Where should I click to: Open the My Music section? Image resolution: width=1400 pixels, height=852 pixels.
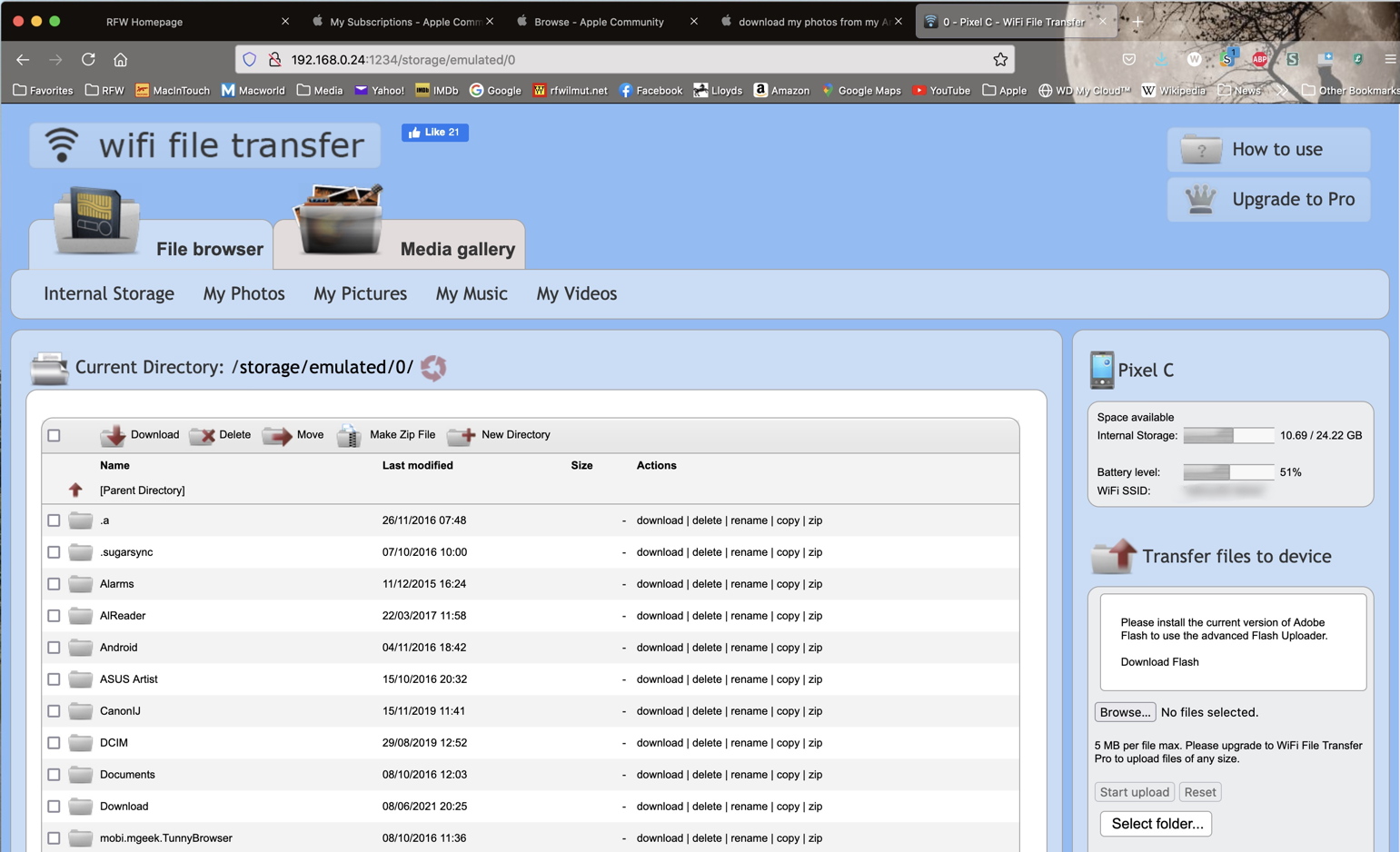[x=472, y=293]
